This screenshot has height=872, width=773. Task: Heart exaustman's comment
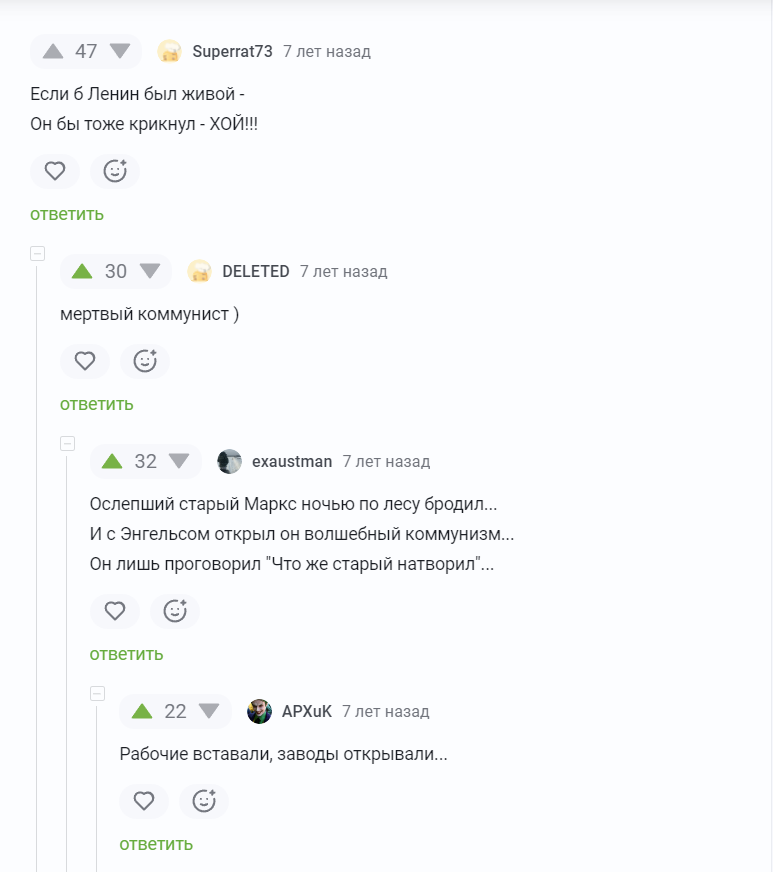coord(115,611)
